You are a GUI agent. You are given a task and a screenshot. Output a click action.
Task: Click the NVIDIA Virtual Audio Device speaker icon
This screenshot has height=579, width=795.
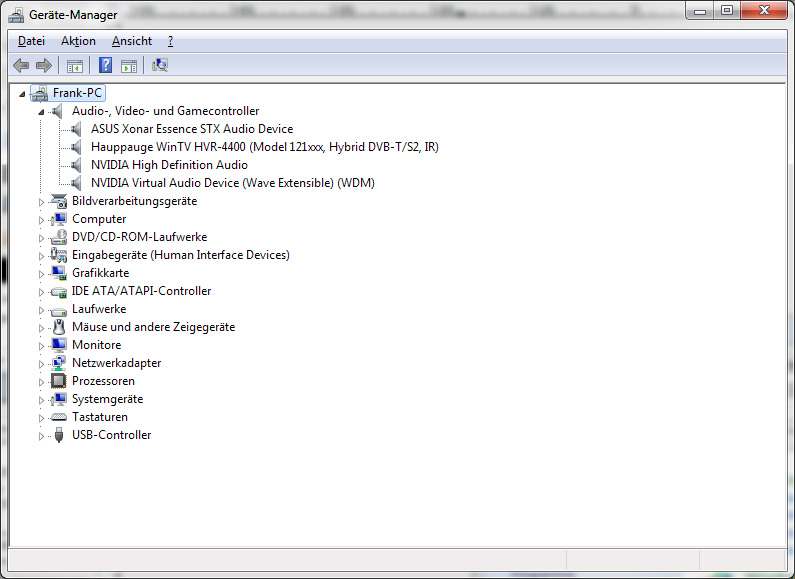[x=76, y=183]
